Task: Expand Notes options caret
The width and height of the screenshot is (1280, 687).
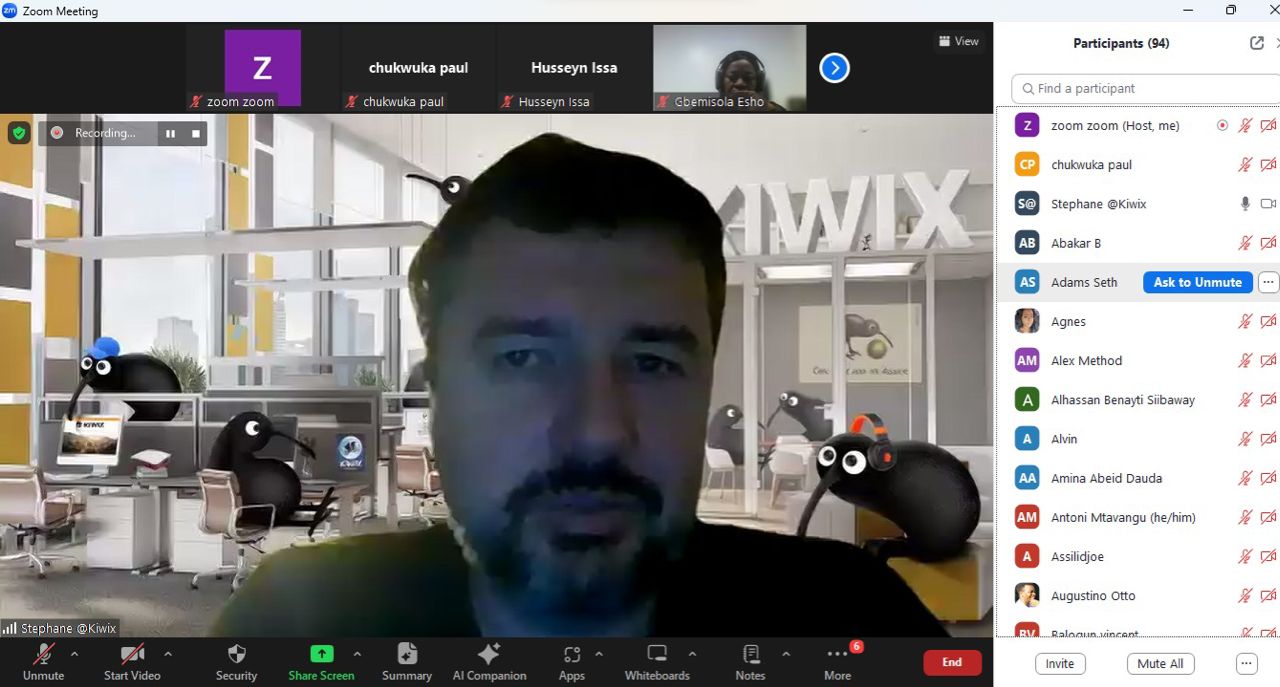Action: pyautogui.click(x=786, y=654)
